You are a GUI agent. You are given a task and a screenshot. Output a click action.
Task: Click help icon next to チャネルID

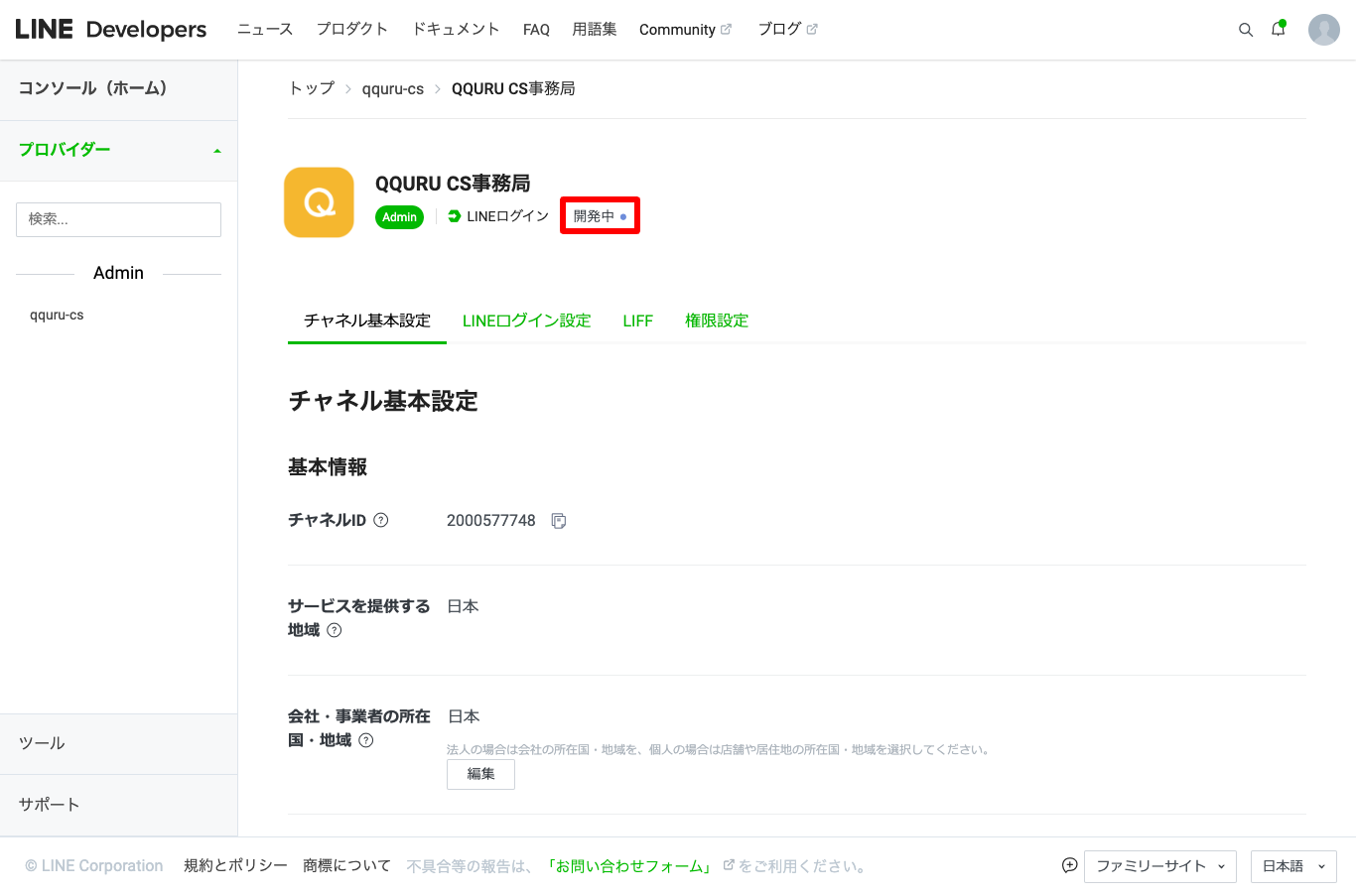tap(380, 520)
